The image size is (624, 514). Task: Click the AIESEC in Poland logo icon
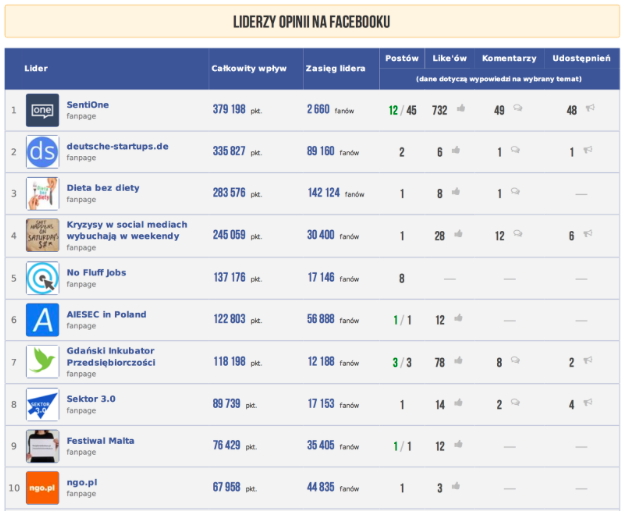tap(42, 320)
